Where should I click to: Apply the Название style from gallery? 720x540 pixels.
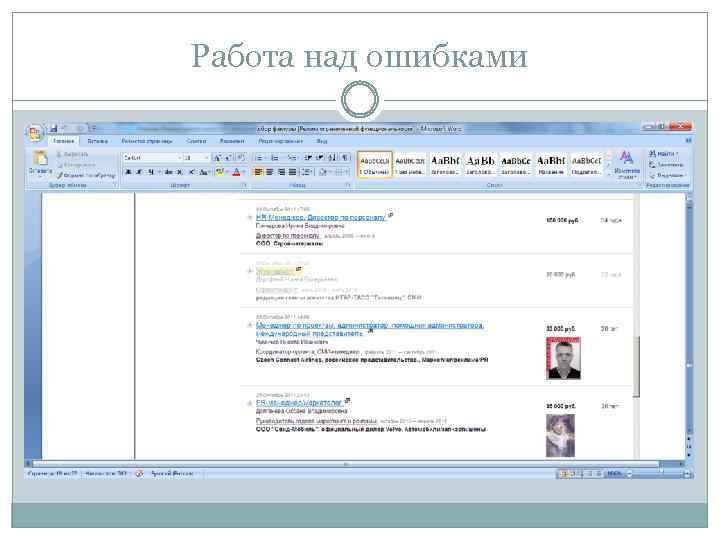(551, 165)
